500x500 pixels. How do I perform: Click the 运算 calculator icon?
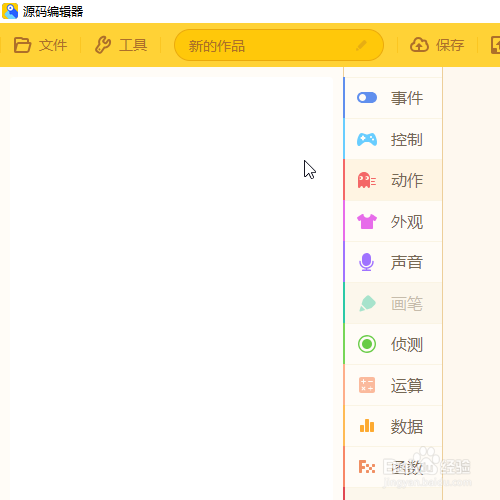click(367, 385)
